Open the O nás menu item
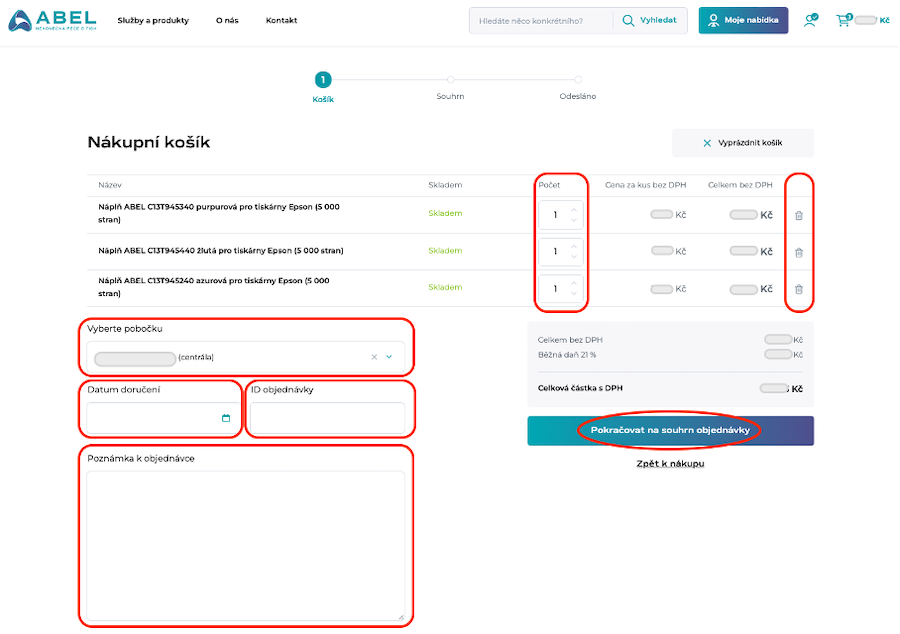The height and width of the screenshot is (634, 900). (x=227, y=21)
